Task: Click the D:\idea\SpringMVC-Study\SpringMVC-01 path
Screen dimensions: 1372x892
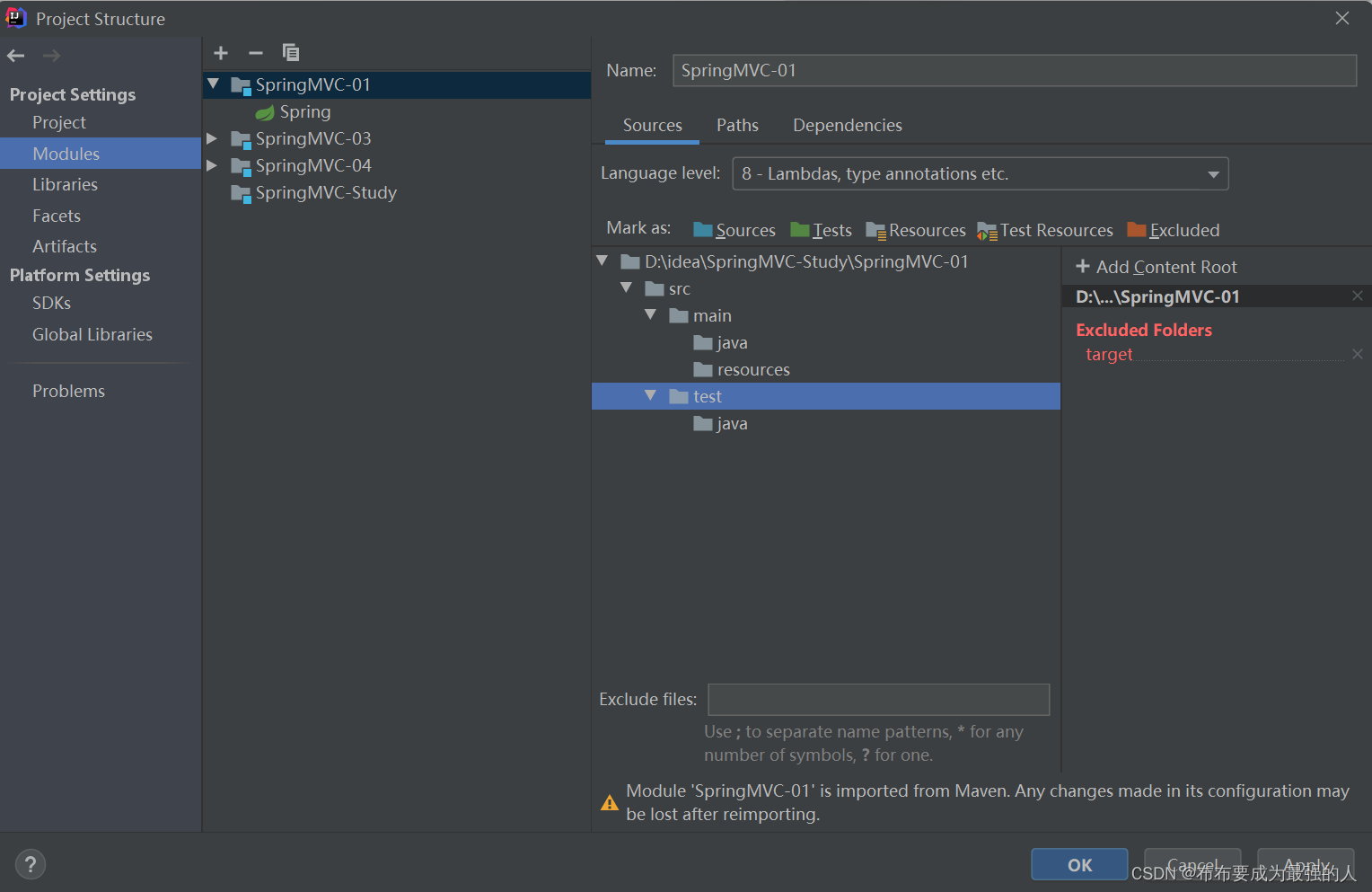Action: click(x=806, y=261)
